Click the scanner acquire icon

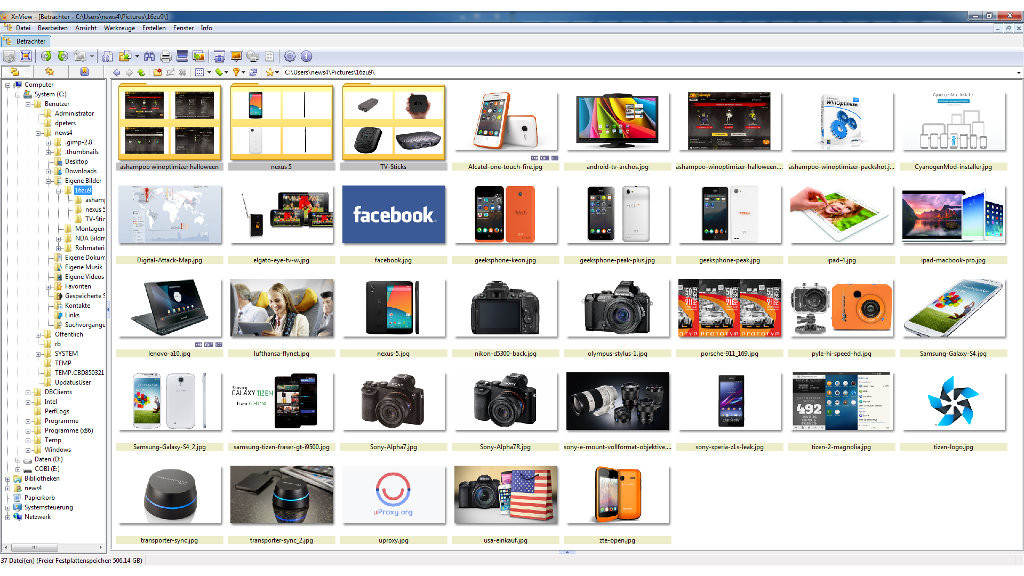tap(182, 57)
